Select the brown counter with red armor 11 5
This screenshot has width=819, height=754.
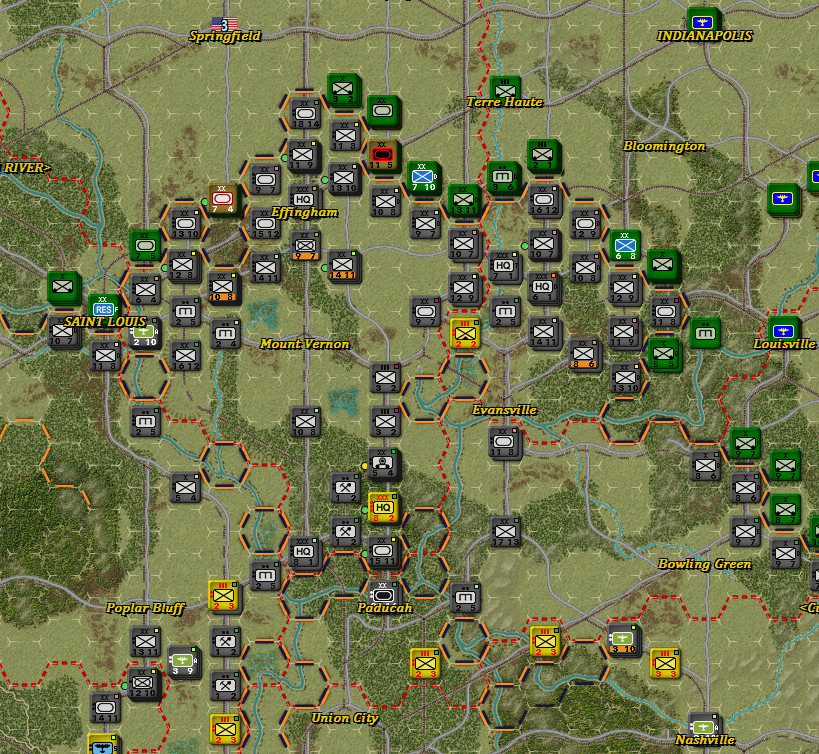click(x=382, y=156)
